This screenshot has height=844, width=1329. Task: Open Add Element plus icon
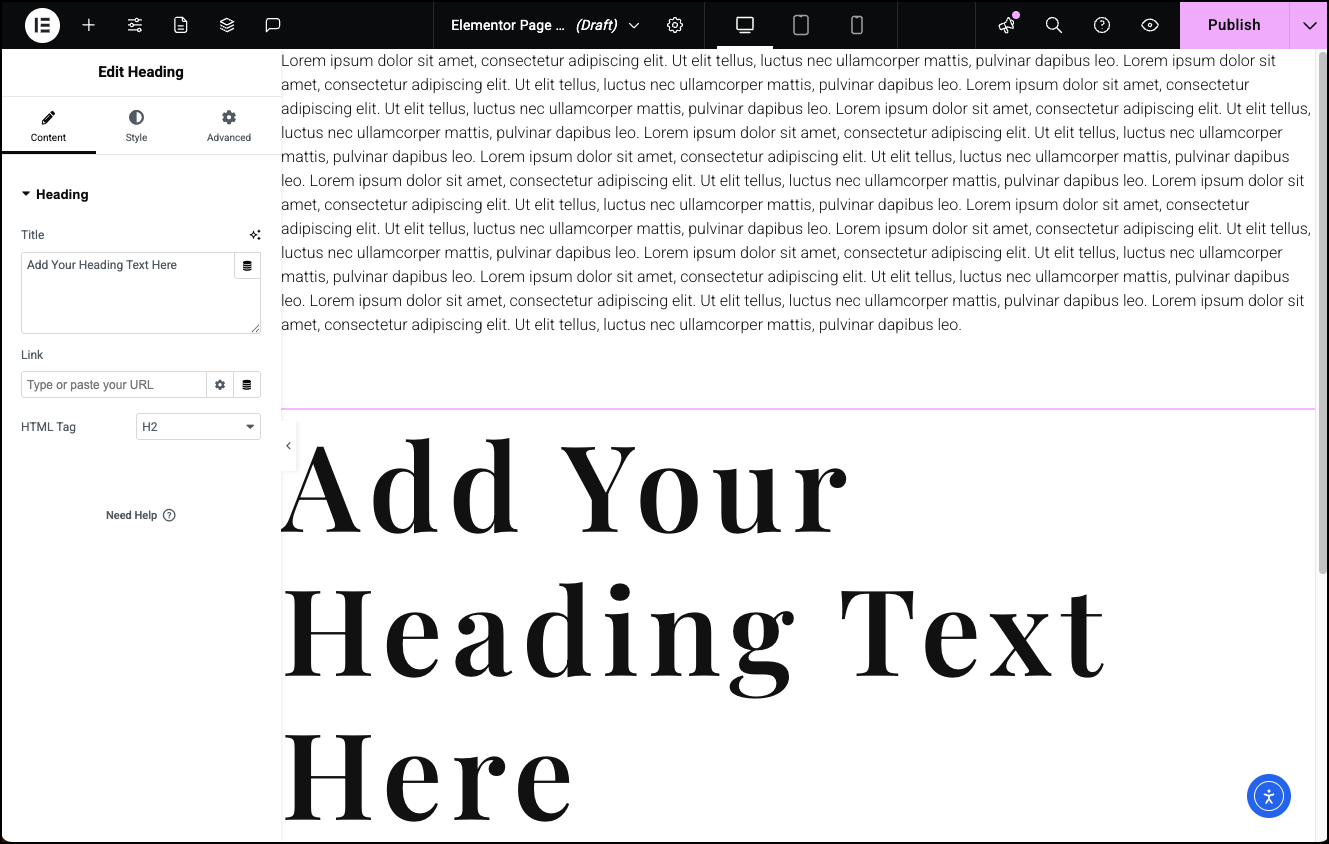coord(89,25)
